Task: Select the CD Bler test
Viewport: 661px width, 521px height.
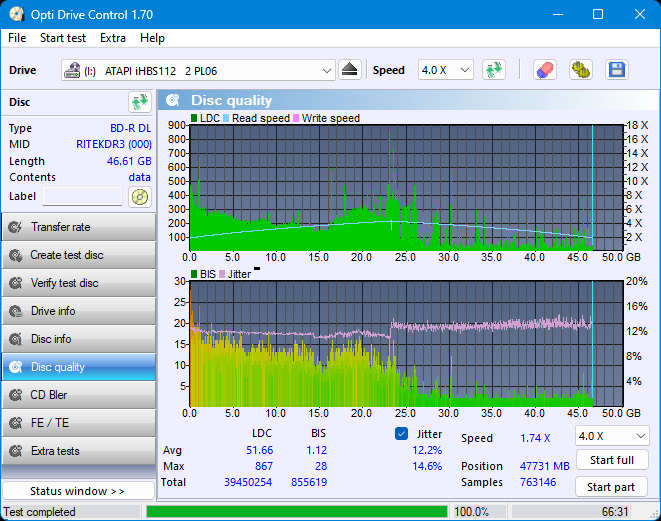Action: pos(78,395)
